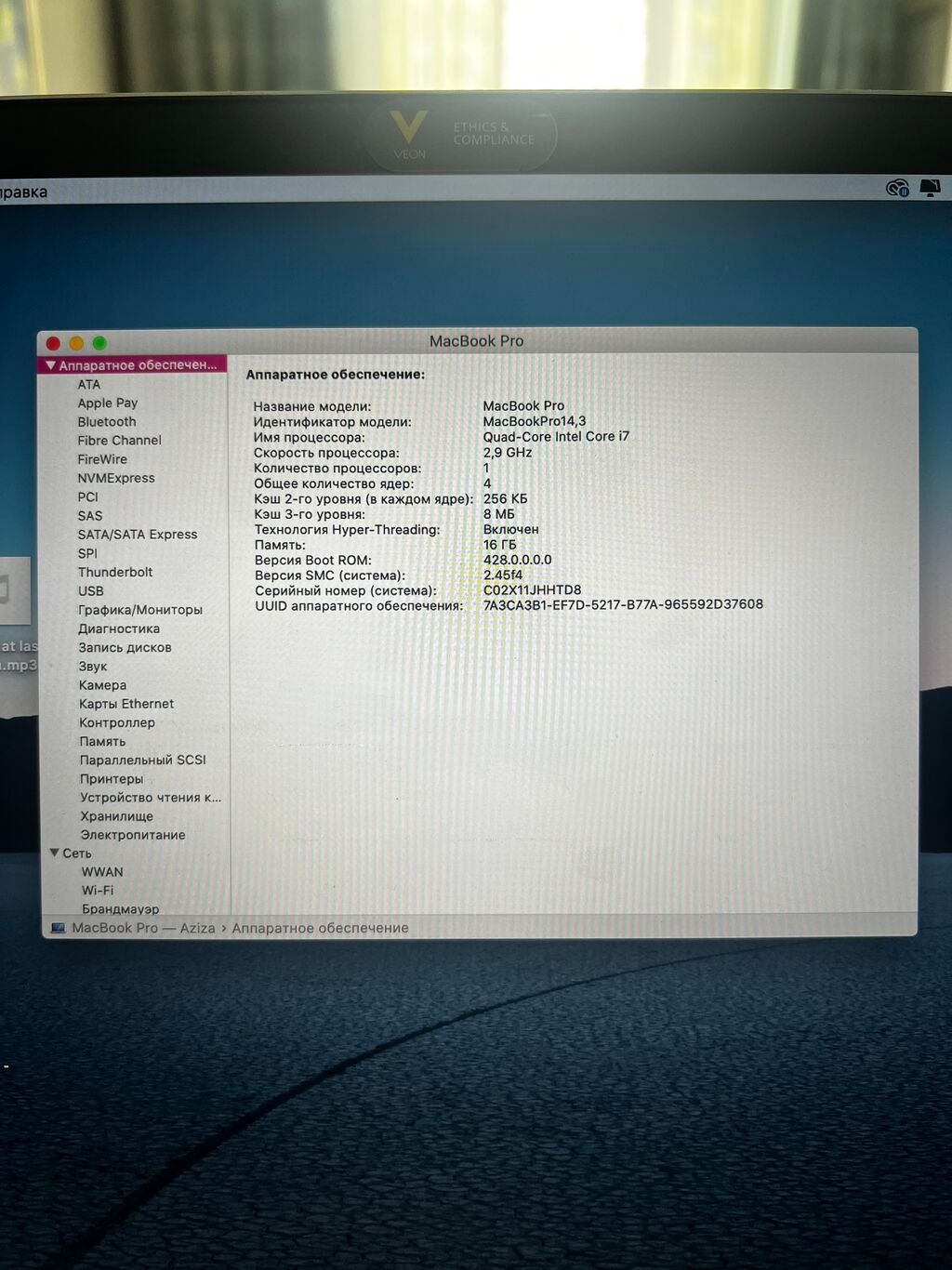Click the hardware UUID value
952x1270 pixels.
click(623, 604)
